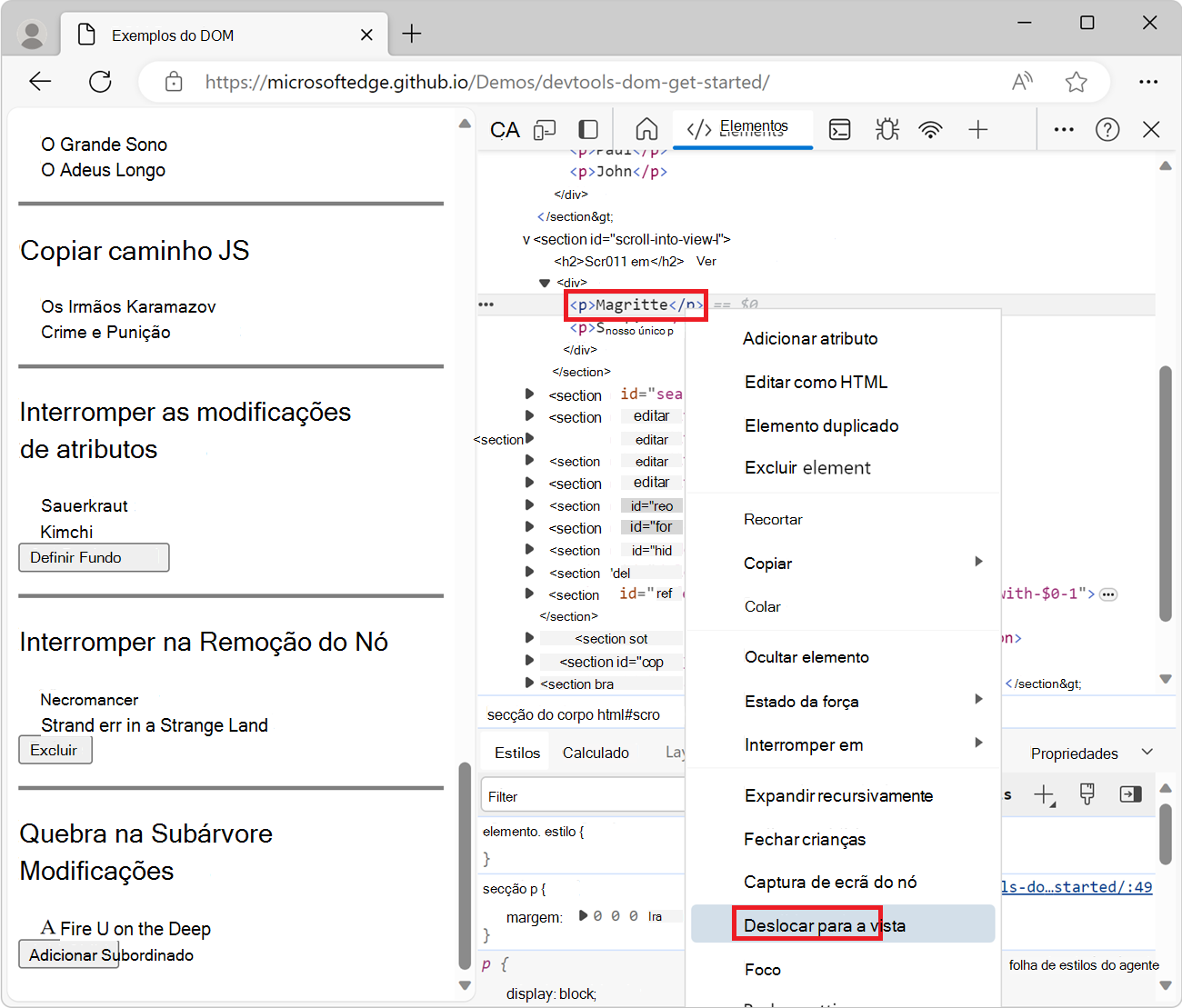The width and height of the screenshot is (1182, 1008).
Task: Expand the section with id="reo
Action: (529, 504)
